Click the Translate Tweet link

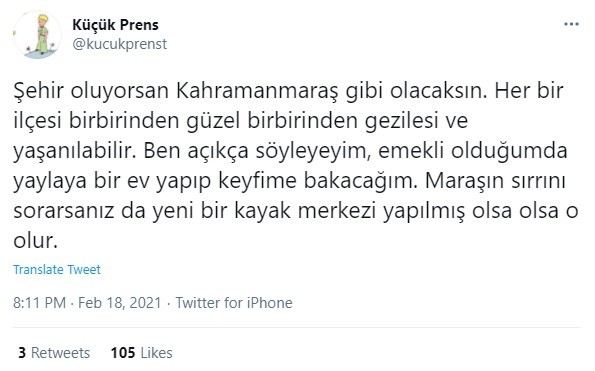(57, 269)
